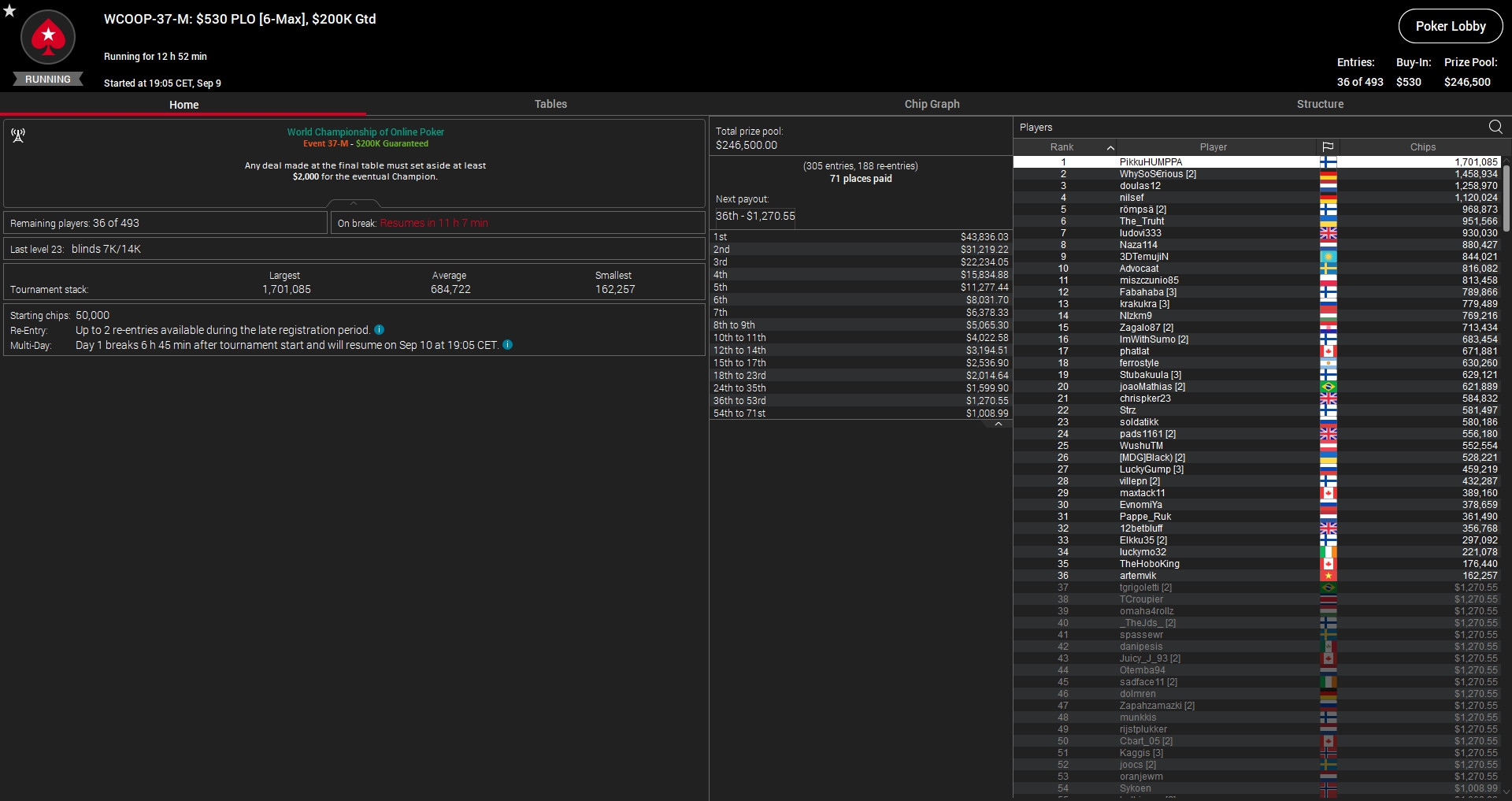This screenshot has height=801, width=1512.
Task: Select player Stubakuula row
Action: pos(1257,375)
